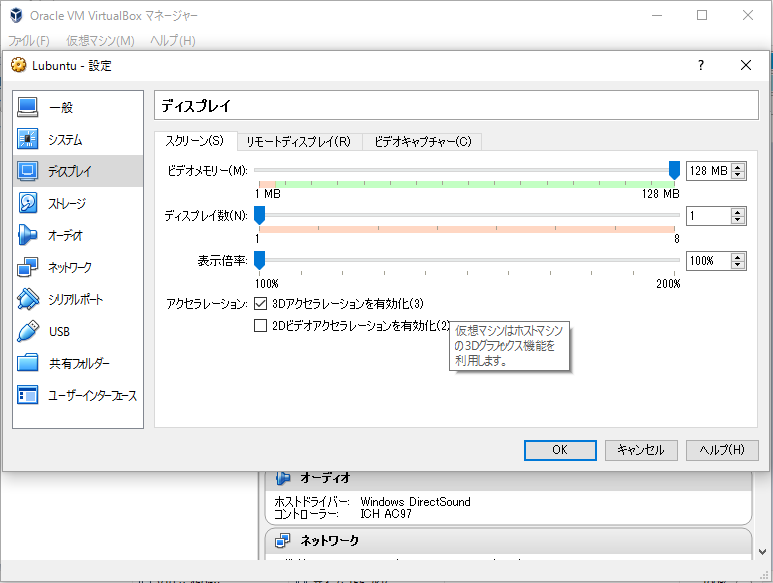This screenshot has width=773, height=583.
Task: Select 一般 text in settings list
Action: [x=61, y=107]
